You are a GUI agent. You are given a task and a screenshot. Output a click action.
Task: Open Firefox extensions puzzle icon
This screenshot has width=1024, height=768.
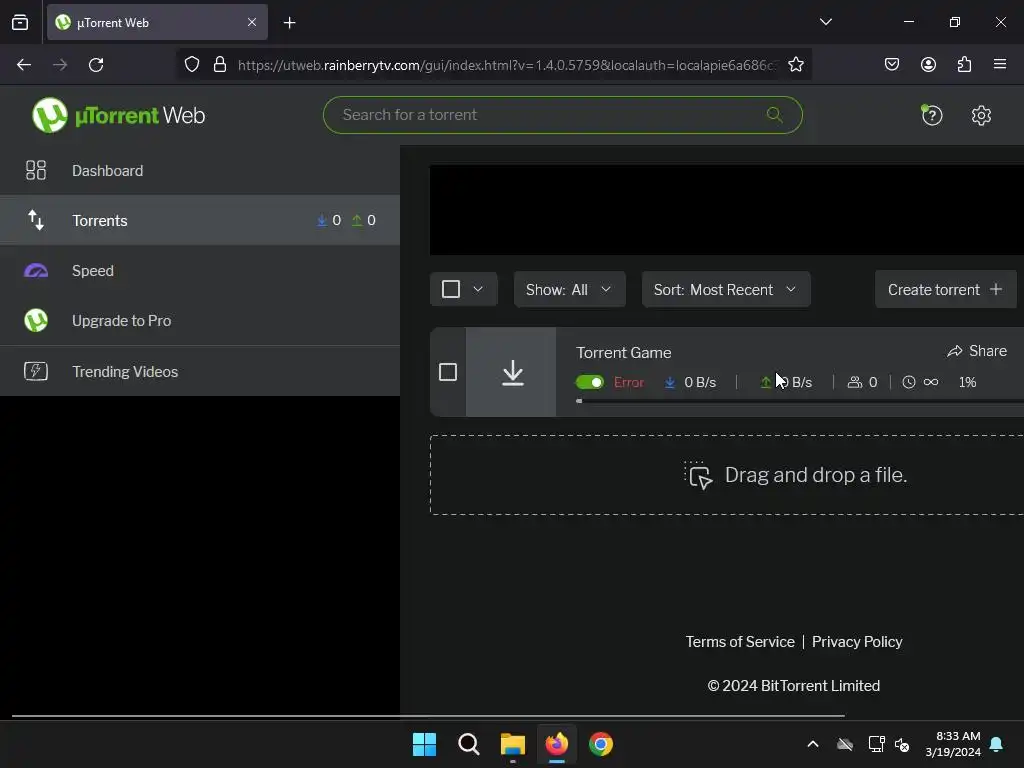pos(964,64)
